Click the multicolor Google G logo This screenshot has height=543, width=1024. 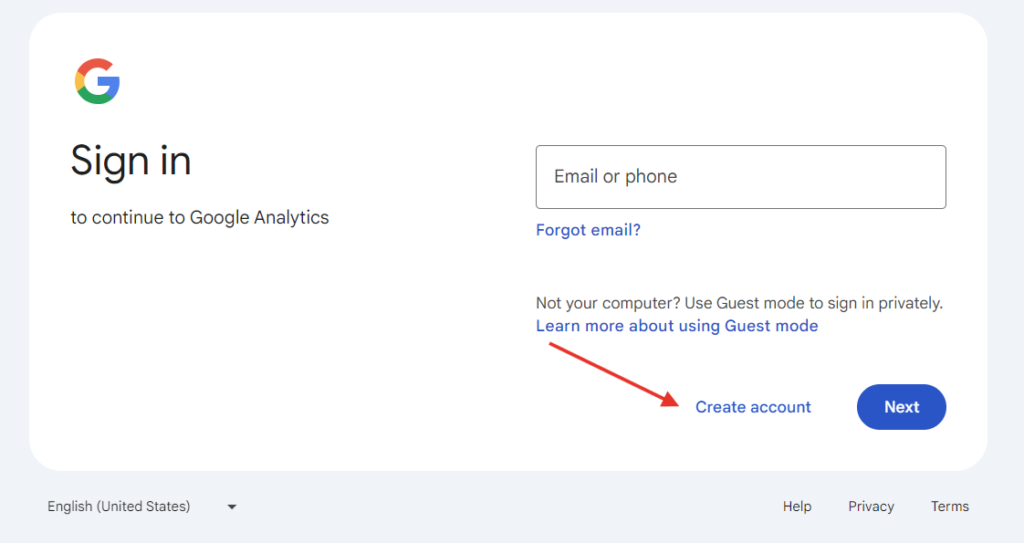click(x=97, y=81)
